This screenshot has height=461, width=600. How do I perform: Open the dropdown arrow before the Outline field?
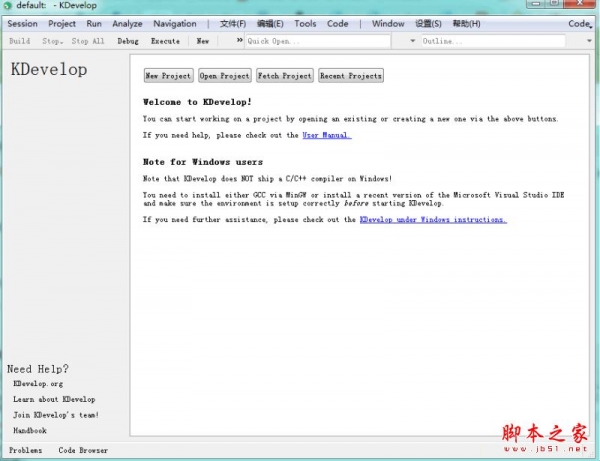point(412,41)
